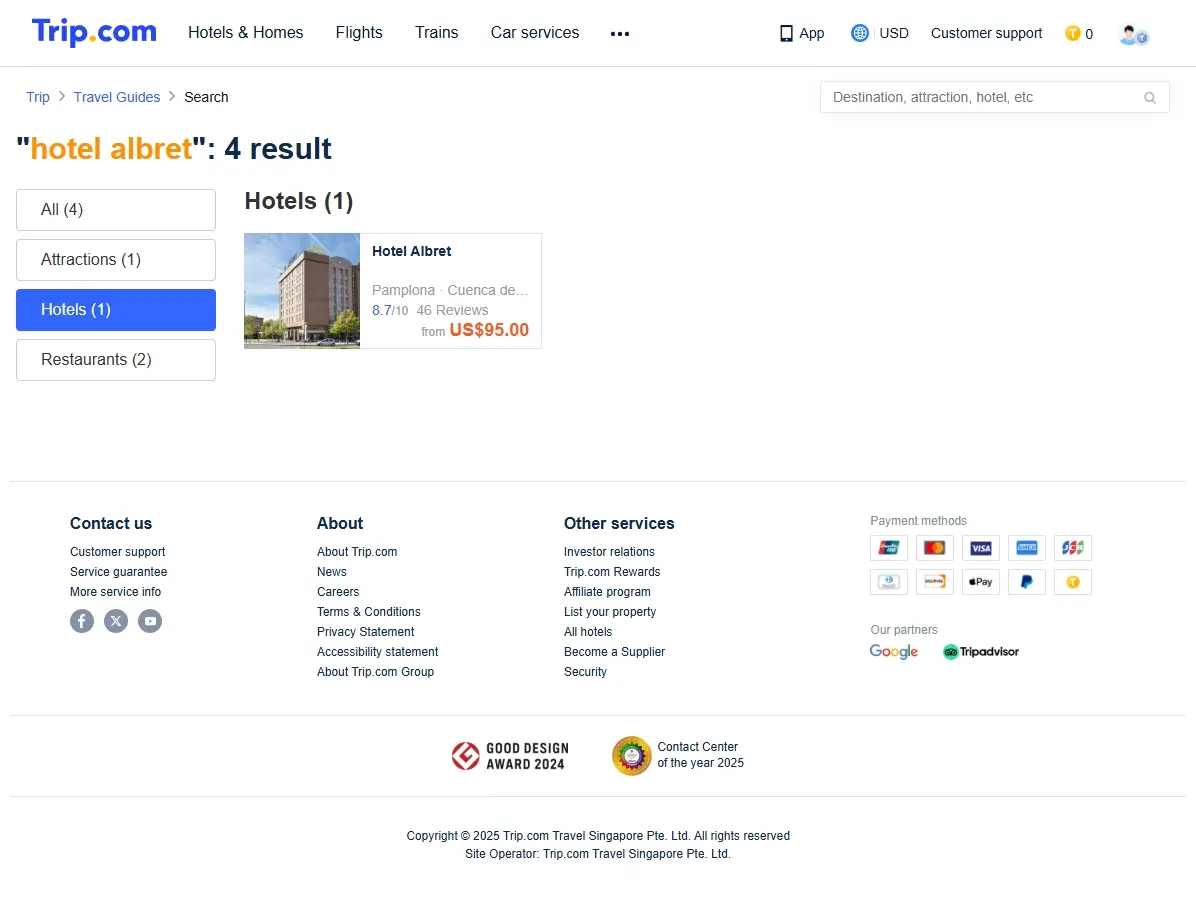Click the footer Customer support link
The height and width of the screenshot is (921, 1196).
tap(117, 552)
